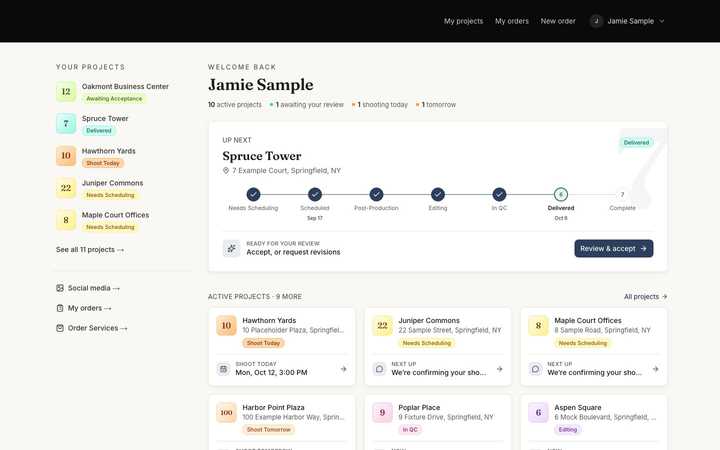Click the arrow on the Juniper Commons card
720x450 pixels.
[500, 369]
